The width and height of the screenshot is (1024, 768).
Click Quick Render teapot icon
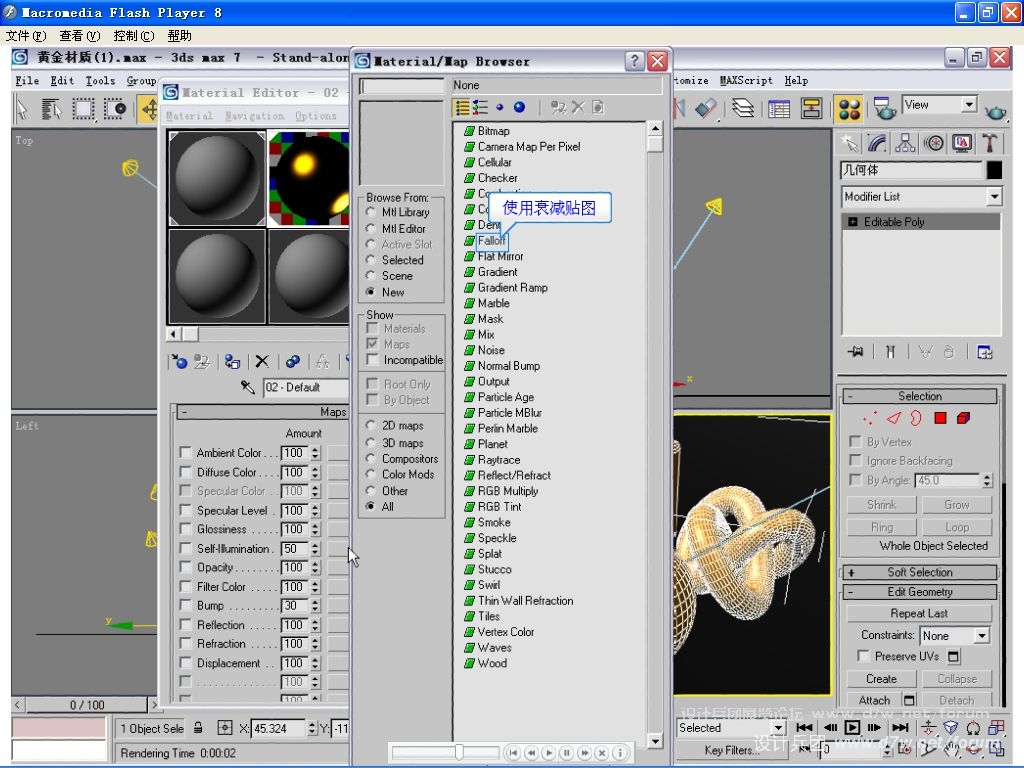[995, 111]
